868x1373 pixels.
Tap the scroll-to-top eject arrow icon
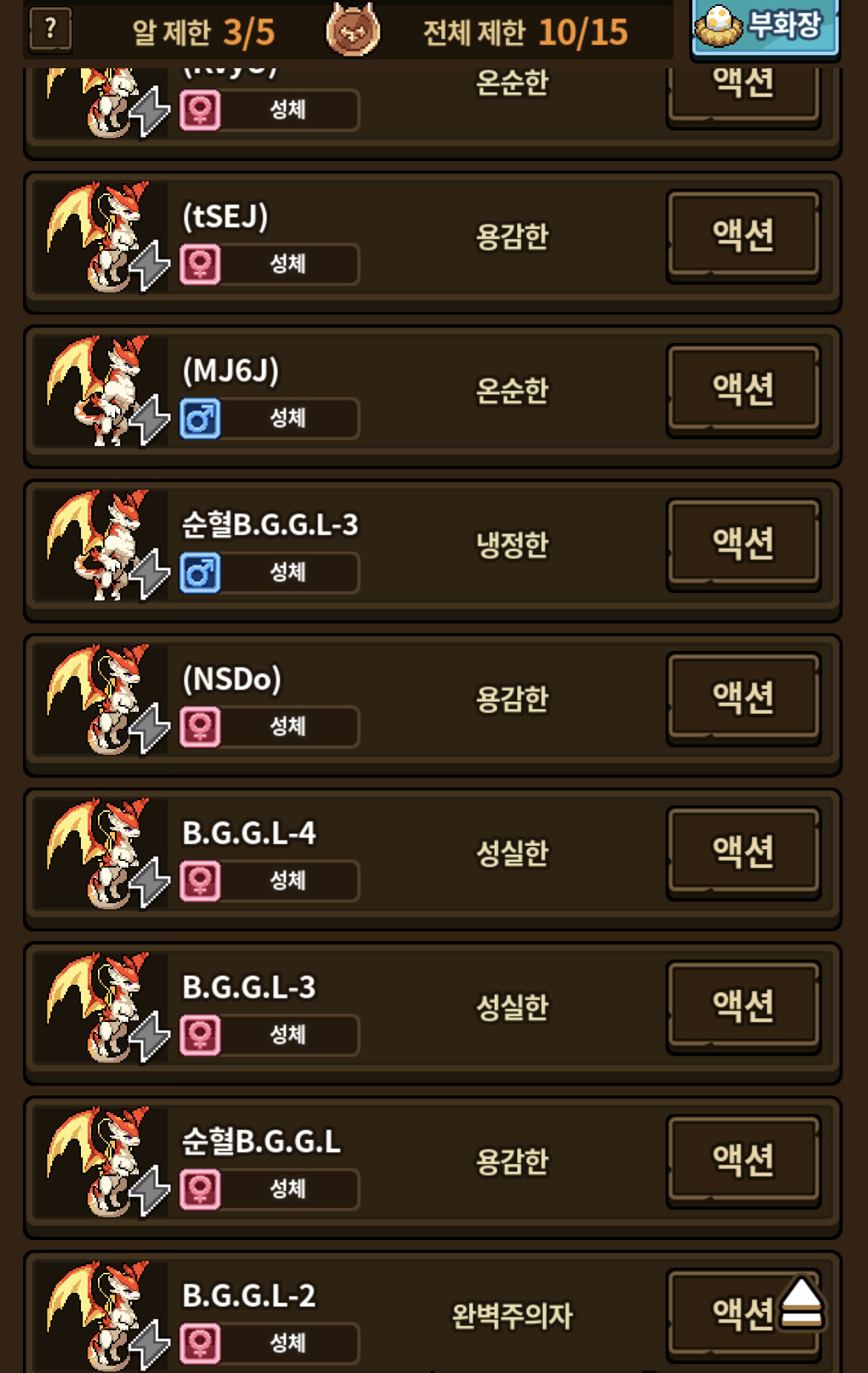(802, 1302)
